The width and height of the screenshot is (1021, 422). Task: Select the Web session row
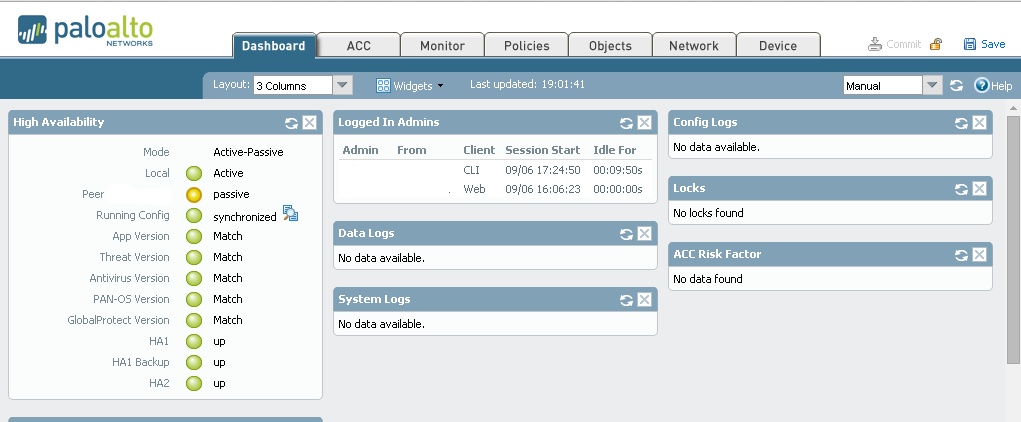[495, 189]
